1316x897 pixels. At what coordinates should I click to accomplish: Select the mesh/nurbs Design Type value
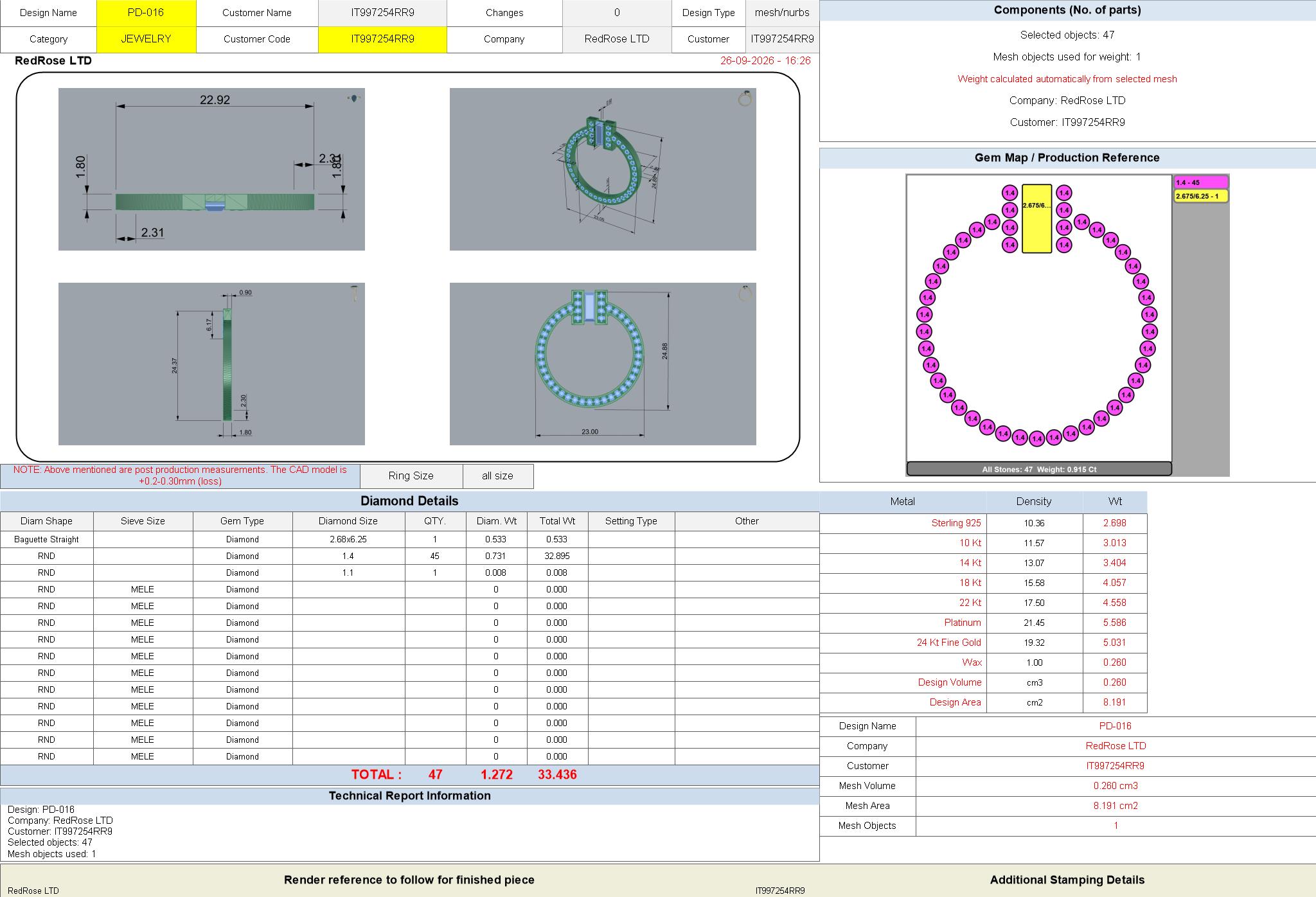click(x=782, y=13)
